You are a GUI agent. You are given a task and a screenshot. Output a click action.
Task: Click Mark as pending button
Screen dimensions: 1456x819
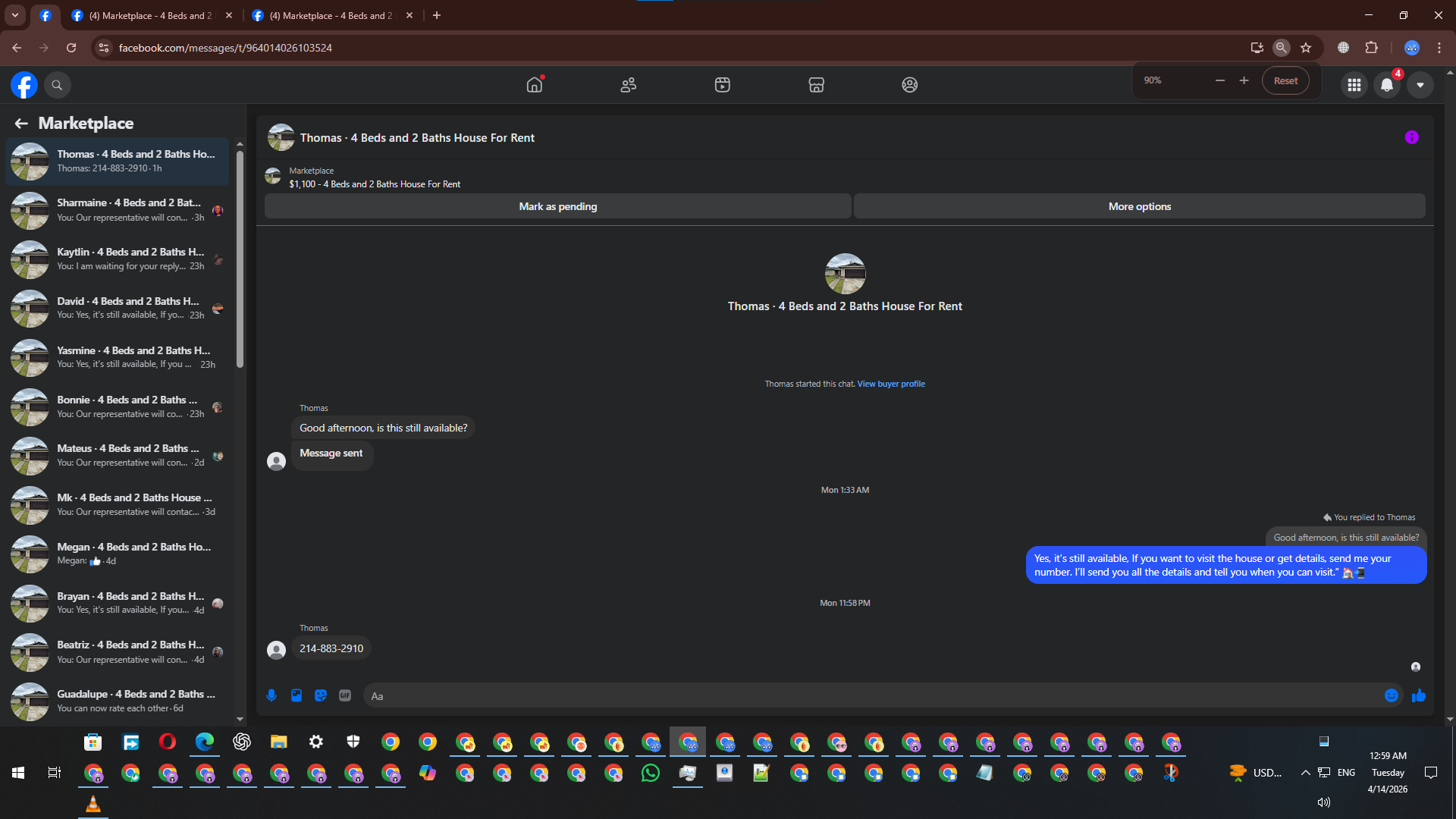tap(557, 206)
